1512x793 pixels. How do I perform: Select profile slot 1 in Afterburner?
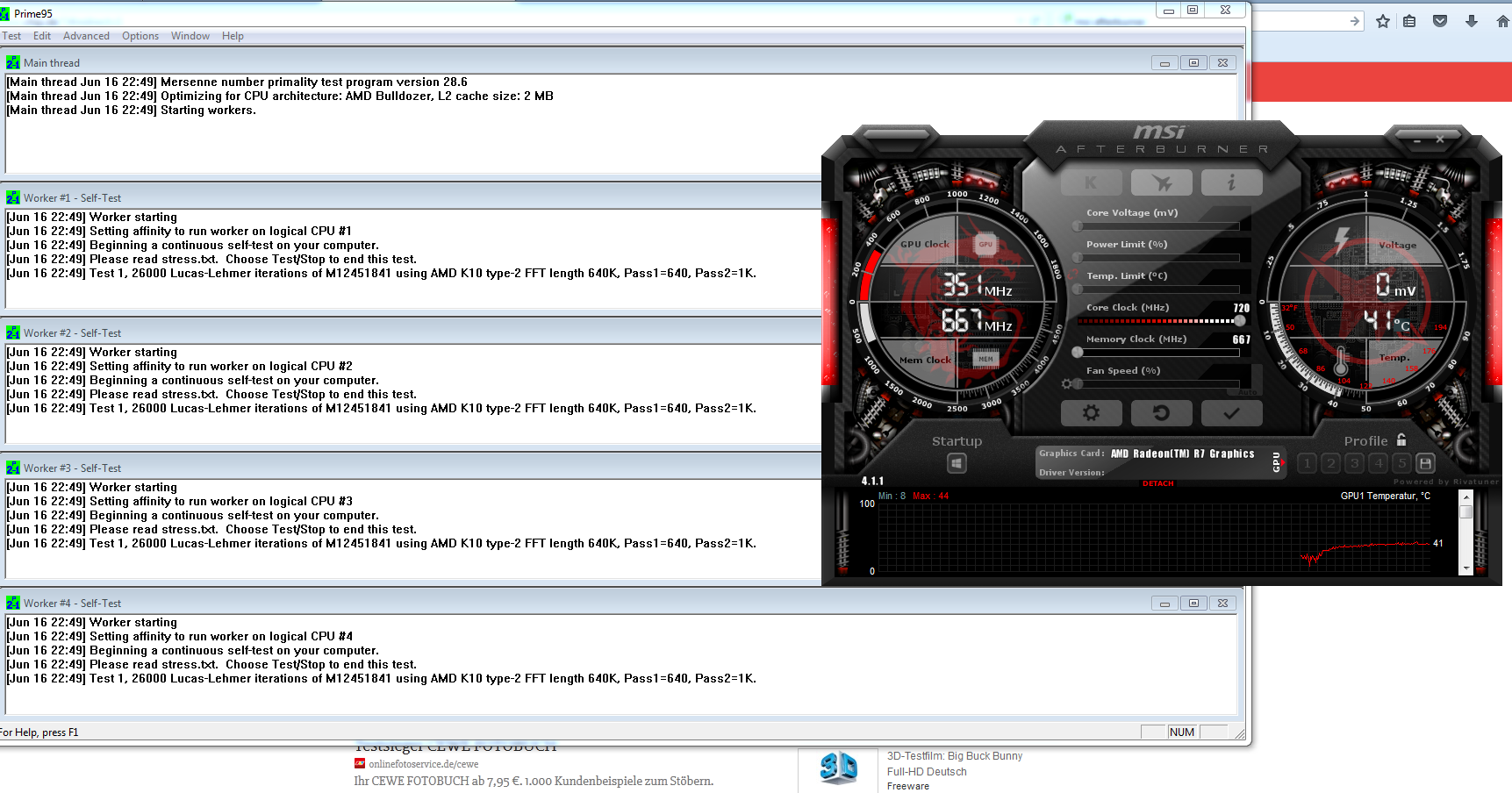[1307, 463]
